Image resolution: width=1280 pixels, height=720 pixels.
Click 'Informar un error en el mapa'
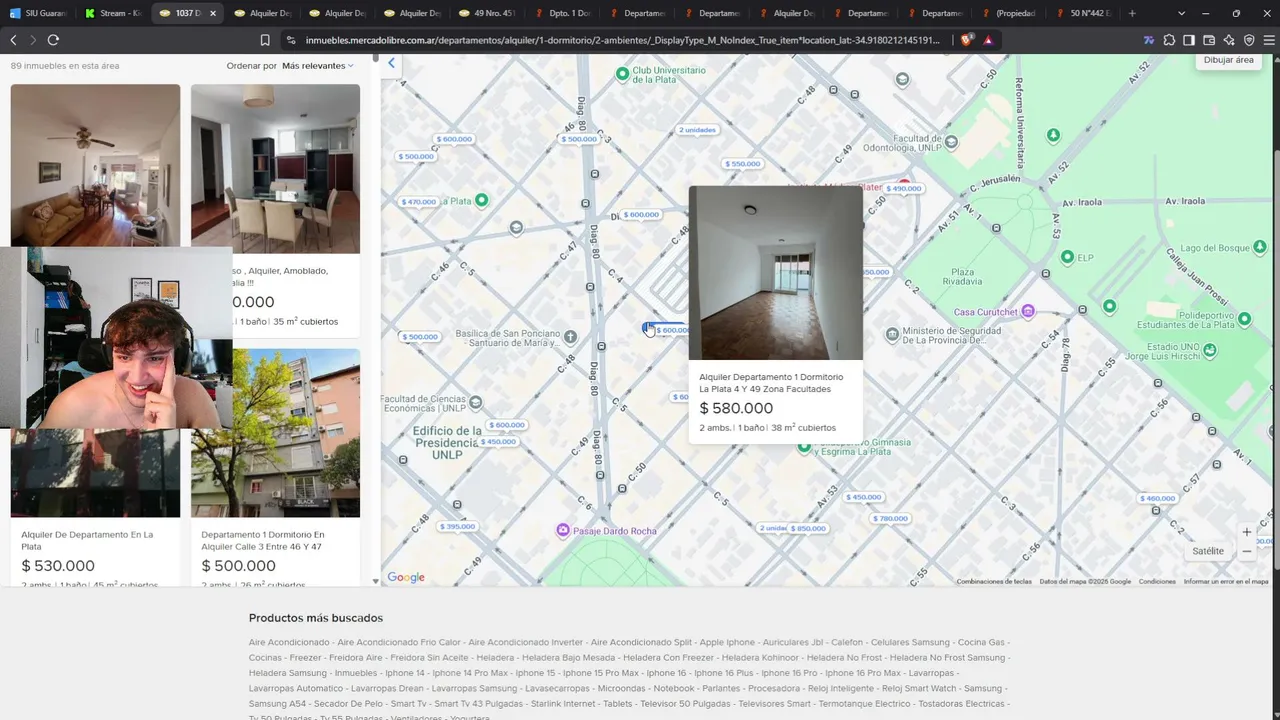1226,581
